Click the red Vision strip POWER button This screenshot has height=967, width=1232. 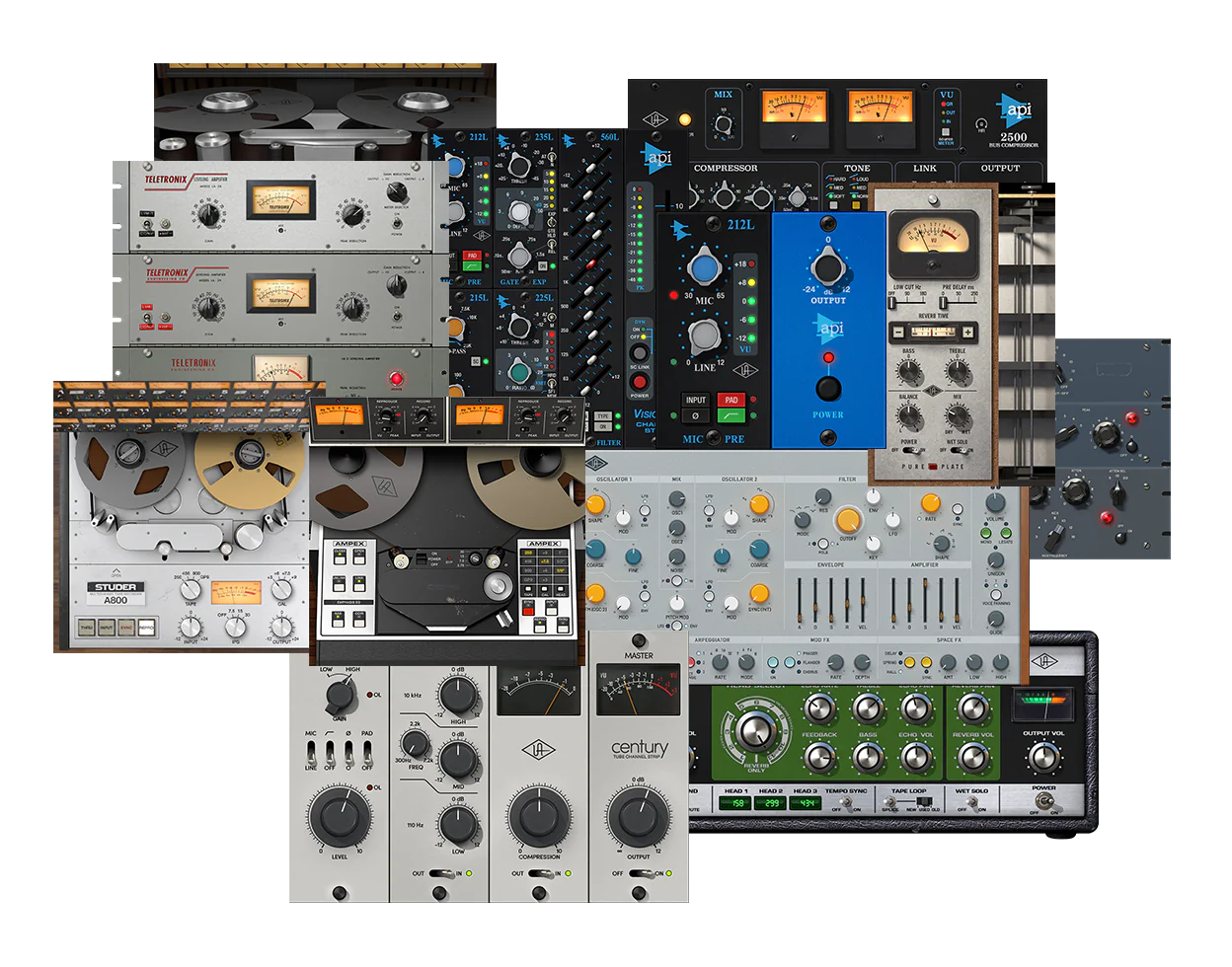(x=640, y=381)
